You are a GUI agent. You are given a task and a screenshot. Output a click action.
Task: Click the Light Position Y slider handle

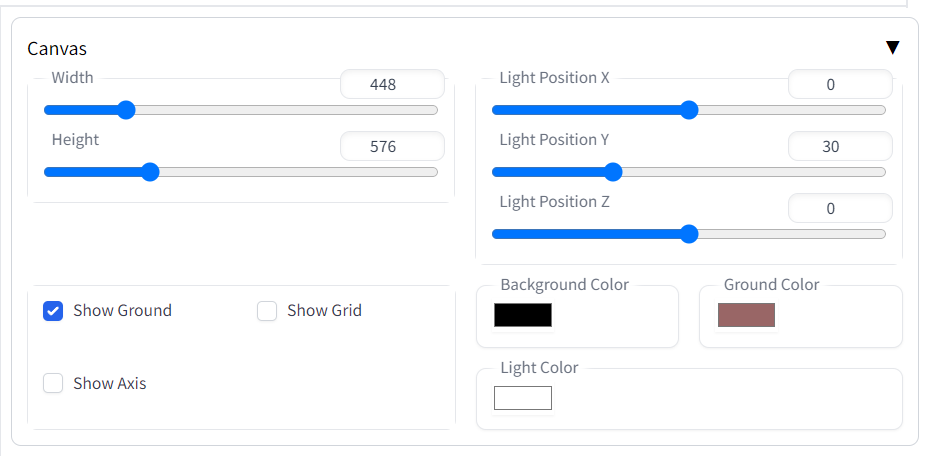pyautogui.click(x=614, y=172)
